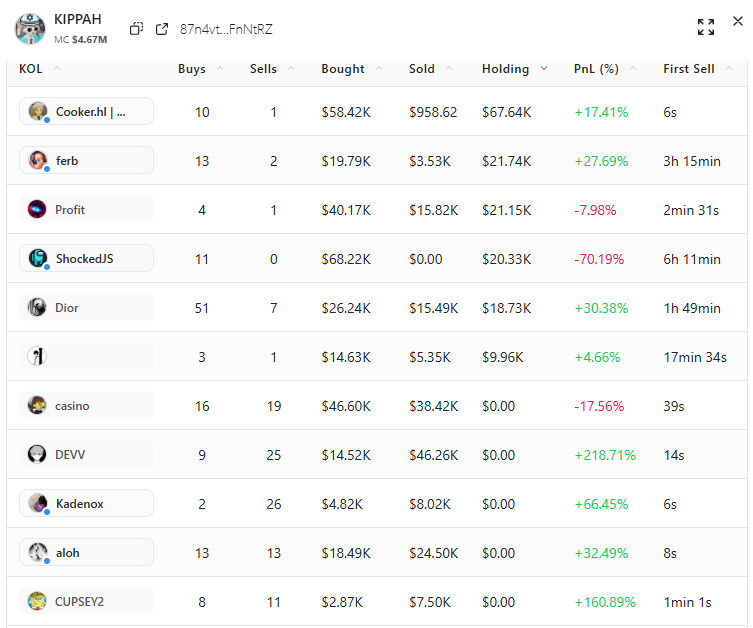Click the KIPPAH token avatar
753x628 pixels.
click(x=30, y=29)
